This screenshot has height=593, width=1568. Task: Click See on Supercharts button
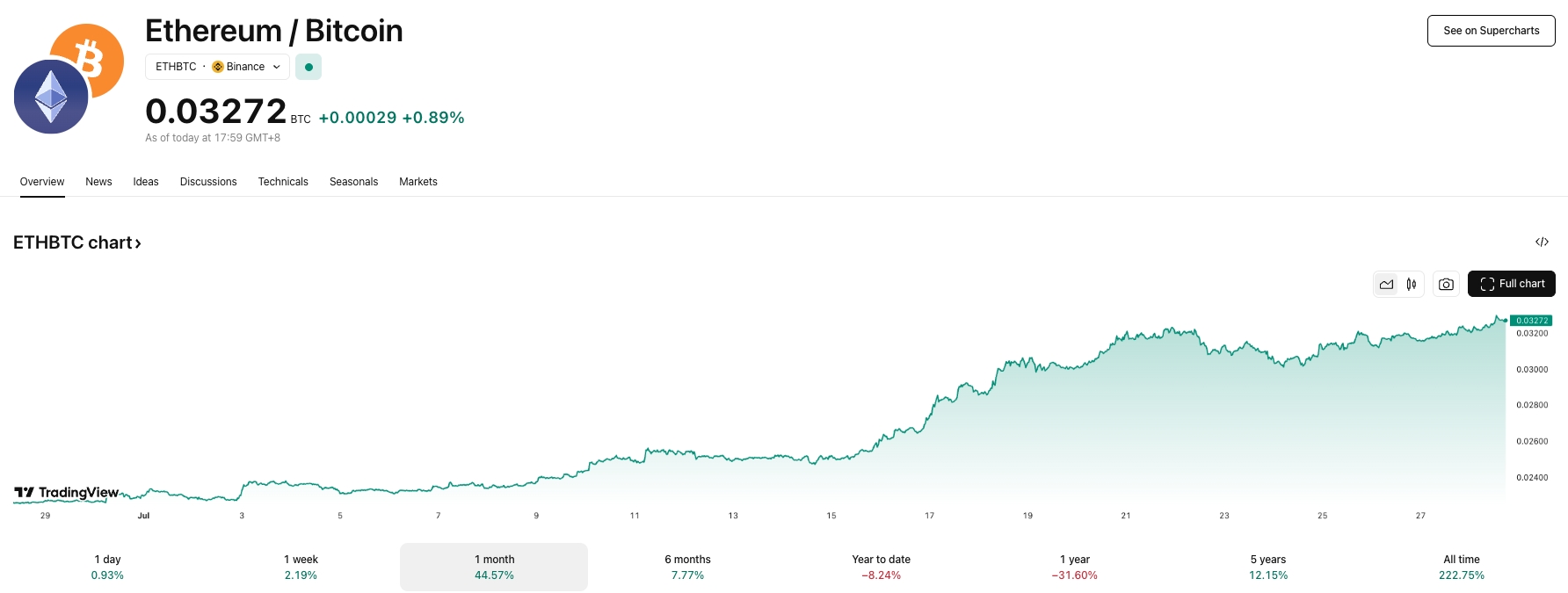pos(1491,31)
